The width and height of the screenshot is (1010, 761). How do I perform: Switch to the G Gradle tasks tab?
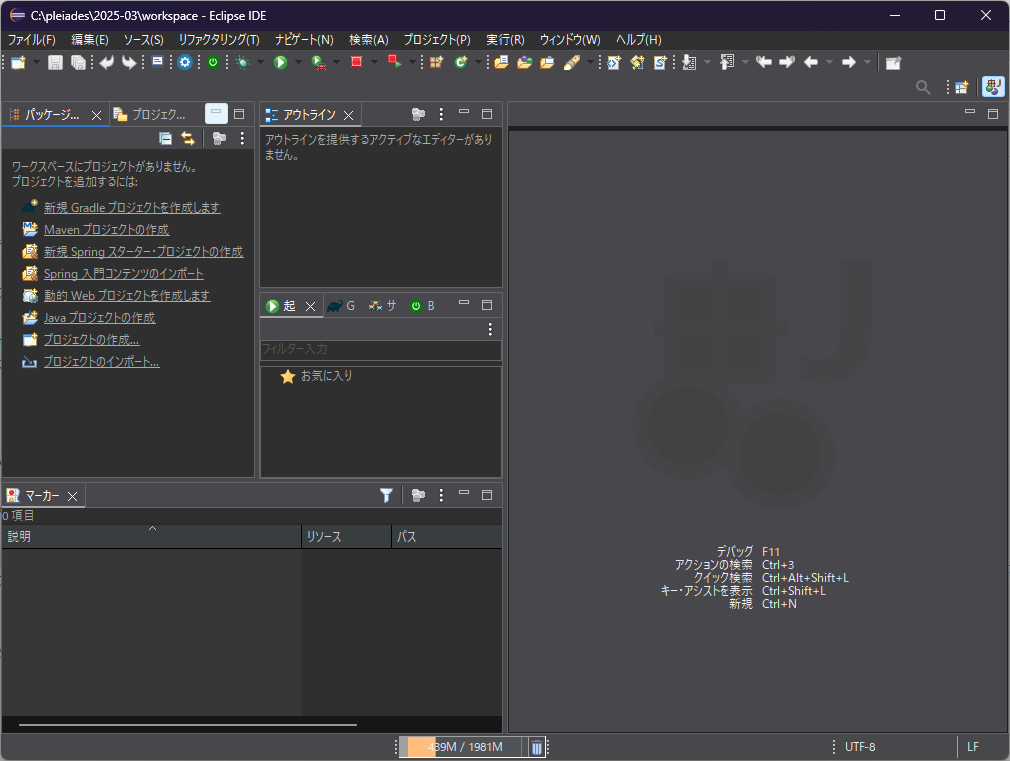tap(341, 306)
